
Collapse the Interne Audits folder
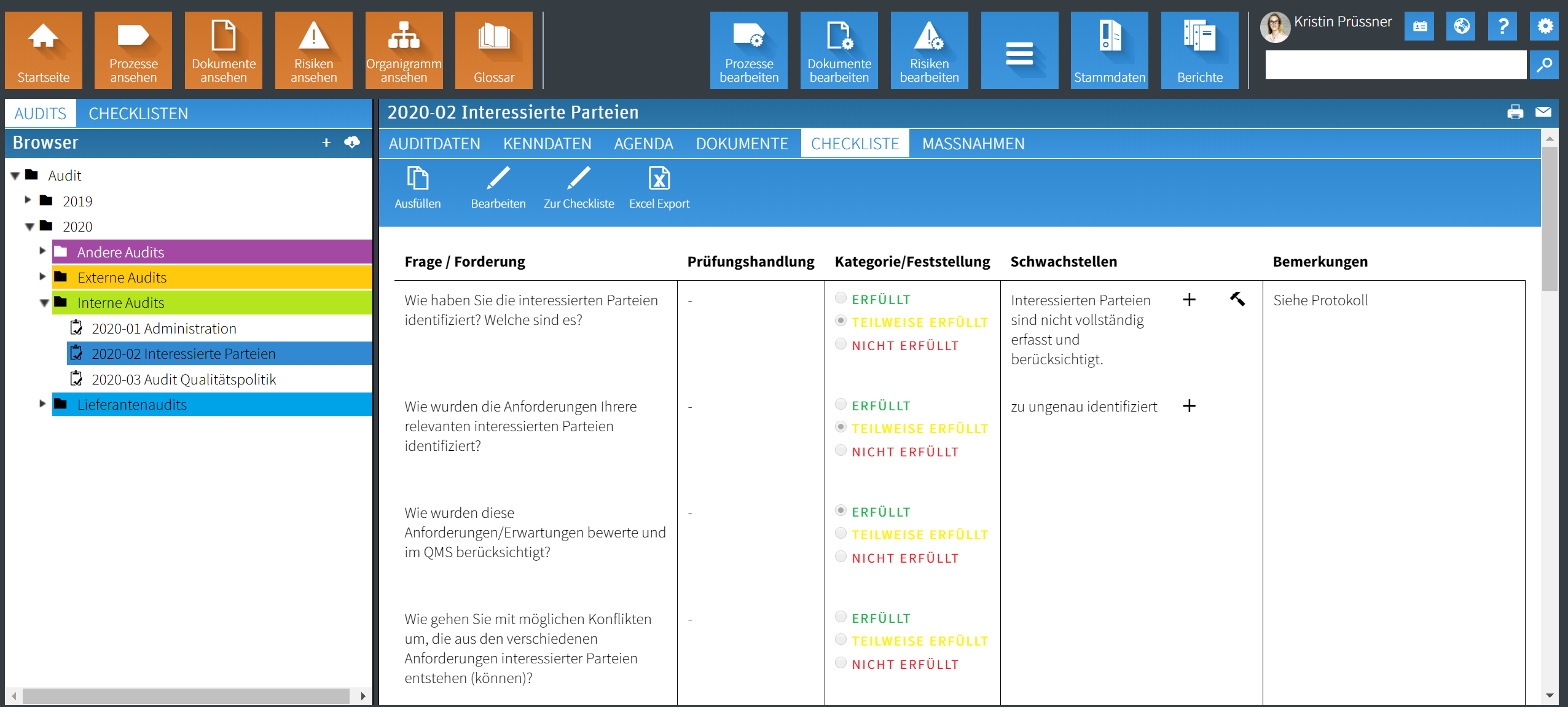[42, 302]
